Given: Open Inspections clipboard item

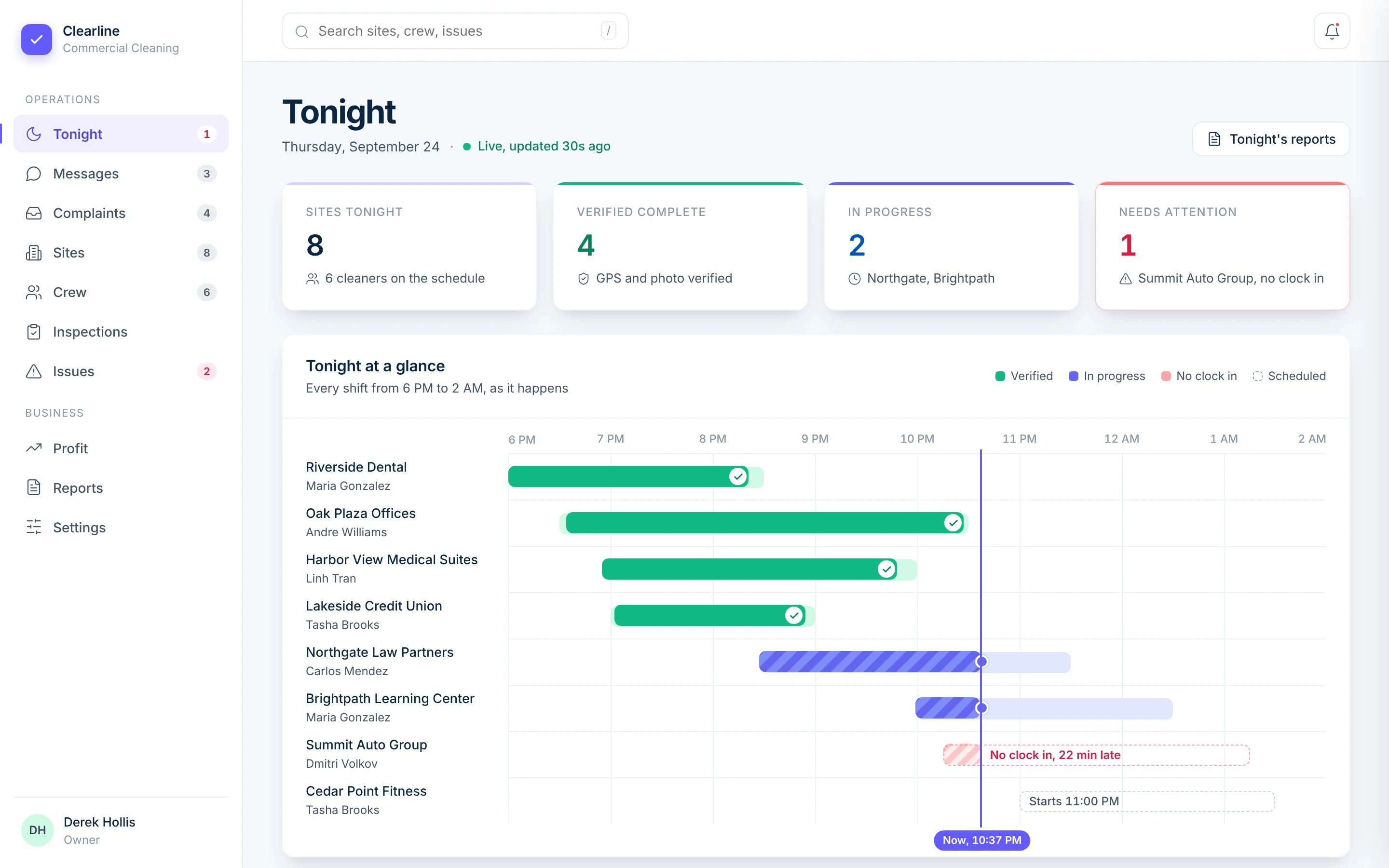Looking at the screenshot, I should point(121,332).
